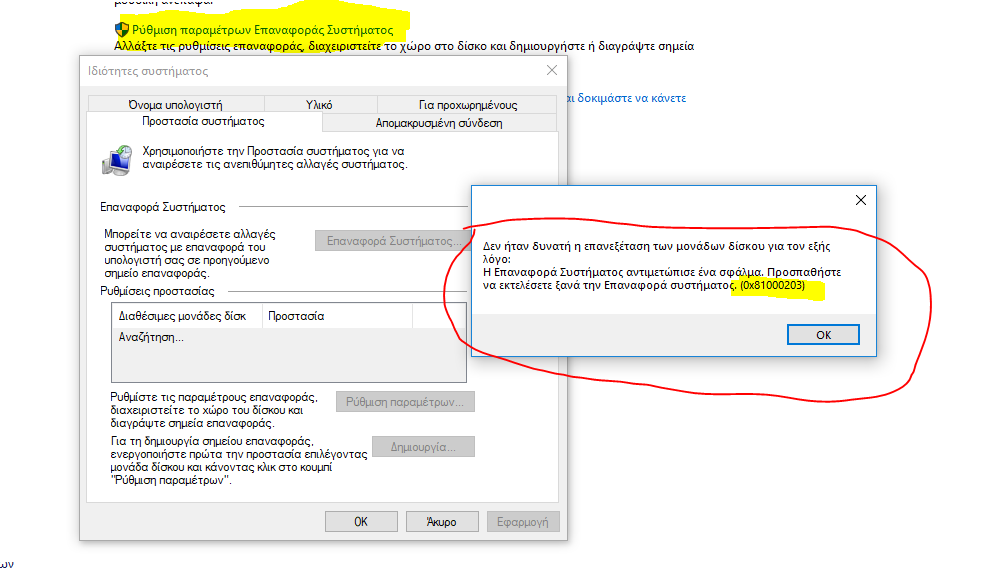Image resolution: width=1003 pixels, height=587 pixels.
Task: Click the Εφαρμογή button
Action: pyautogui.click(x=523, y=522)
